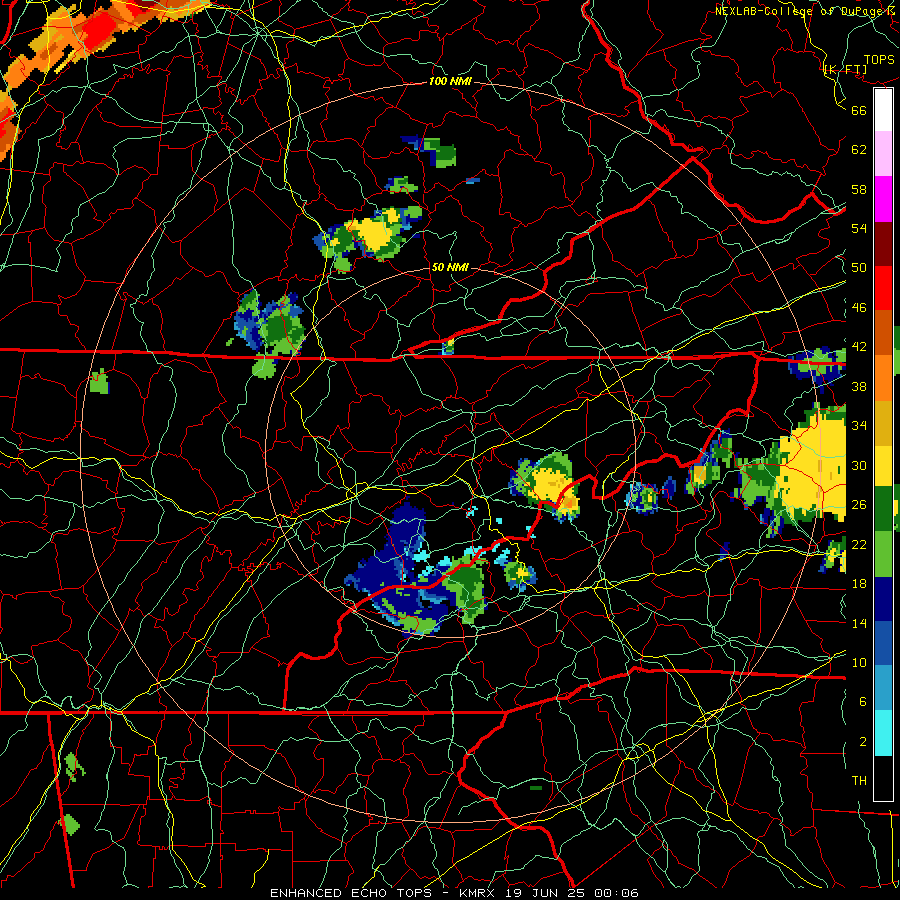
Task: Click the '6' legend value
Action: coord(863,701)
